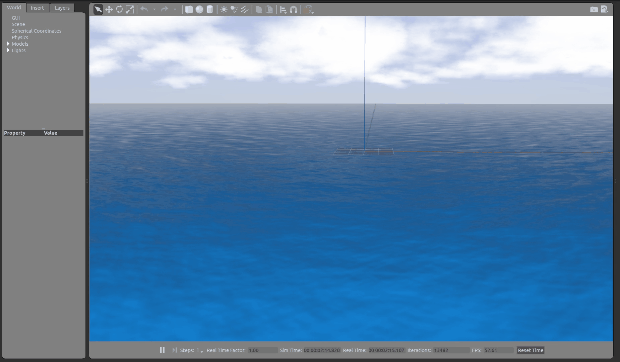The width and height of the screenshot is (620, 362).
Task: Take a screenshot with camera icon
Action: (x=594, y=9)
